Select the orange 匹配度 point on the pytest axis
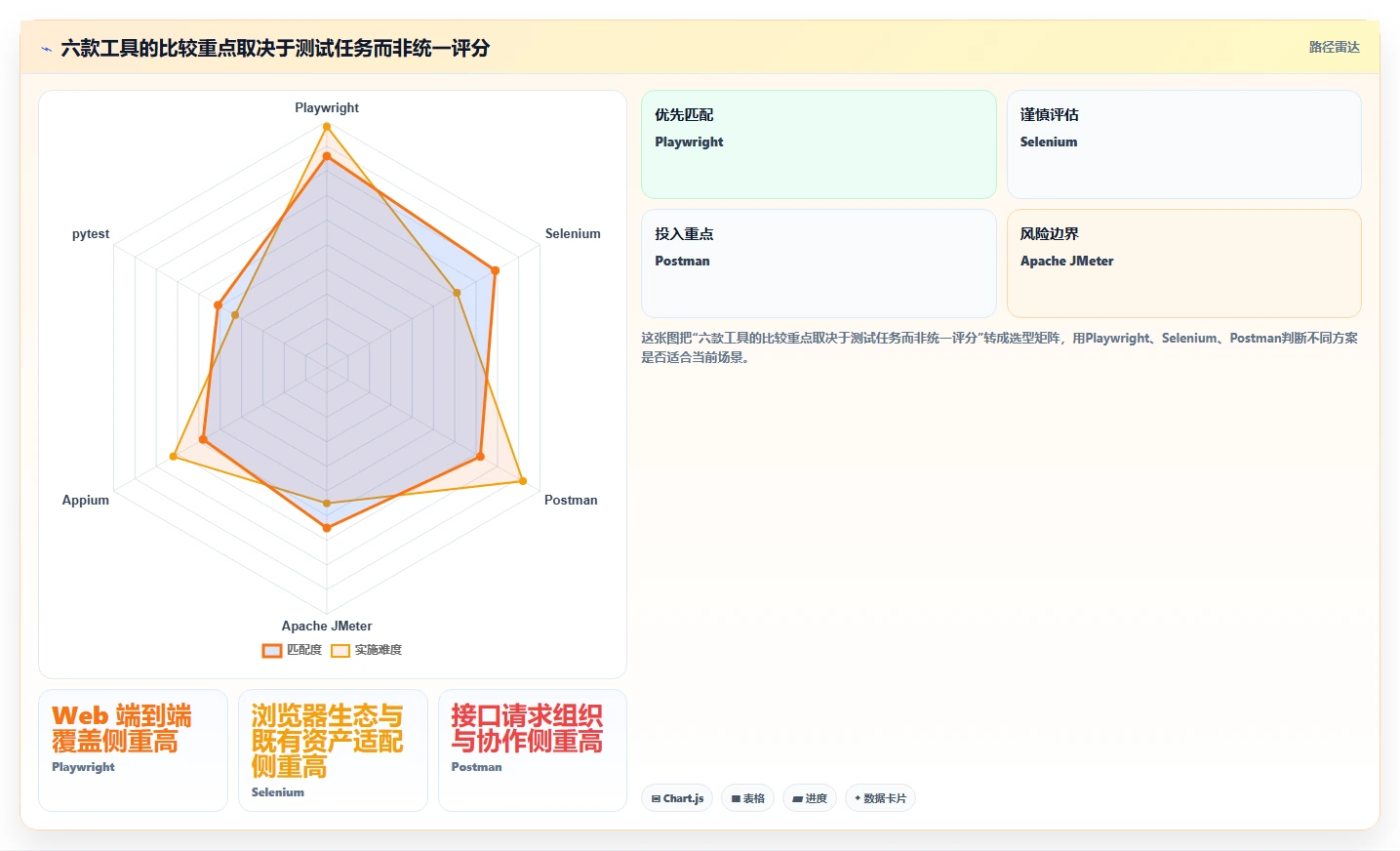 tap(218, 305)
